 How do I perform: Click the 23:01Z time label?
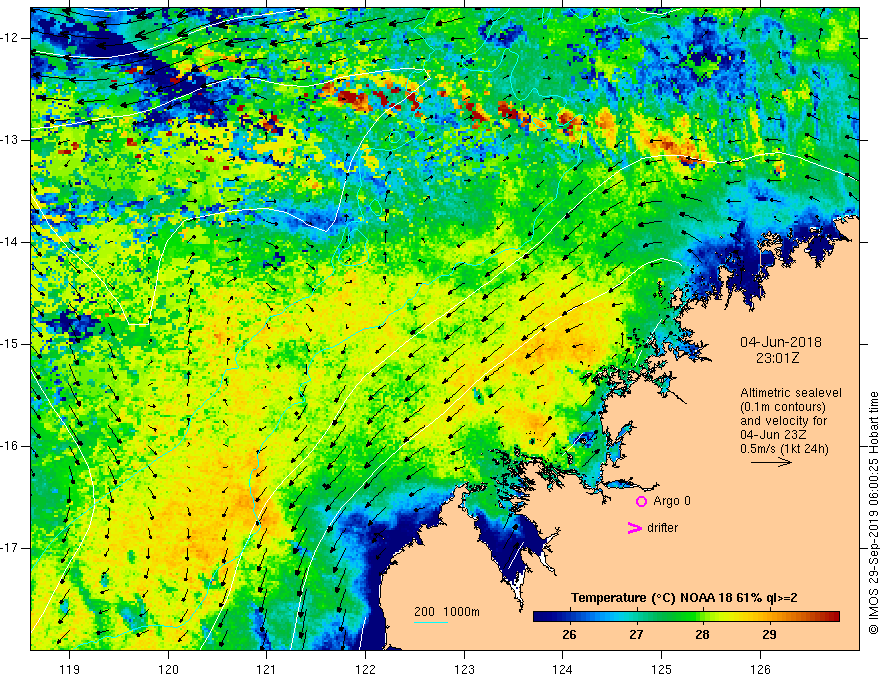[x=777, y=358]
